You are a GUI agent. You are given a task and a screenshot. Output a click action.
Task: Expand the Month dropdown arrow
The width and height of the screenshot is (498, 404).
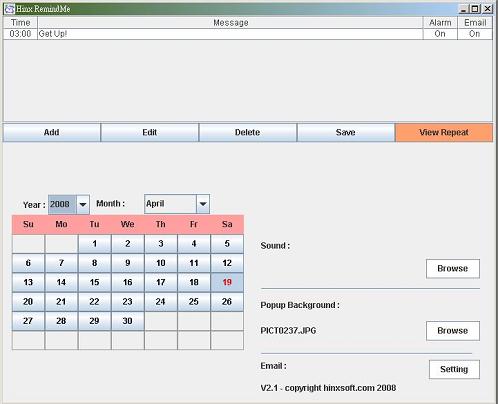[203, 204]
